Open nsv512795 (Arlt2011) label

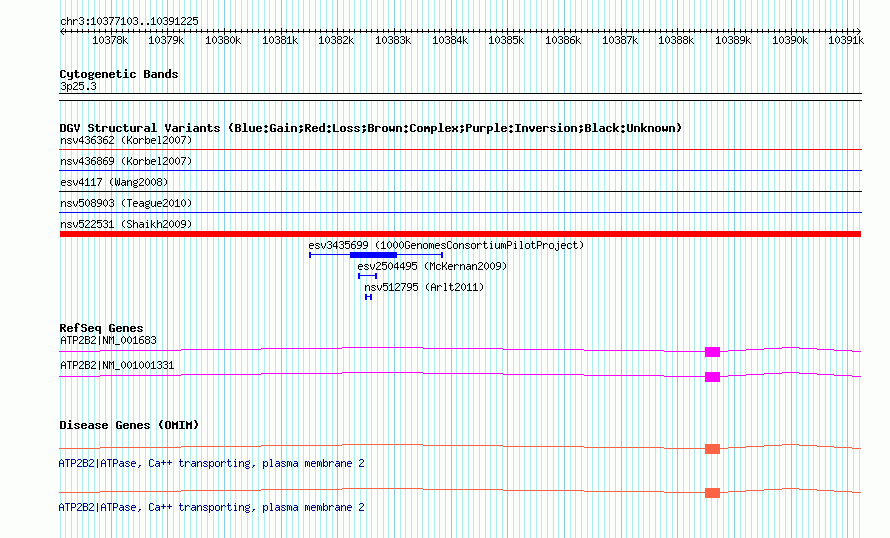[x=424, y=287]
